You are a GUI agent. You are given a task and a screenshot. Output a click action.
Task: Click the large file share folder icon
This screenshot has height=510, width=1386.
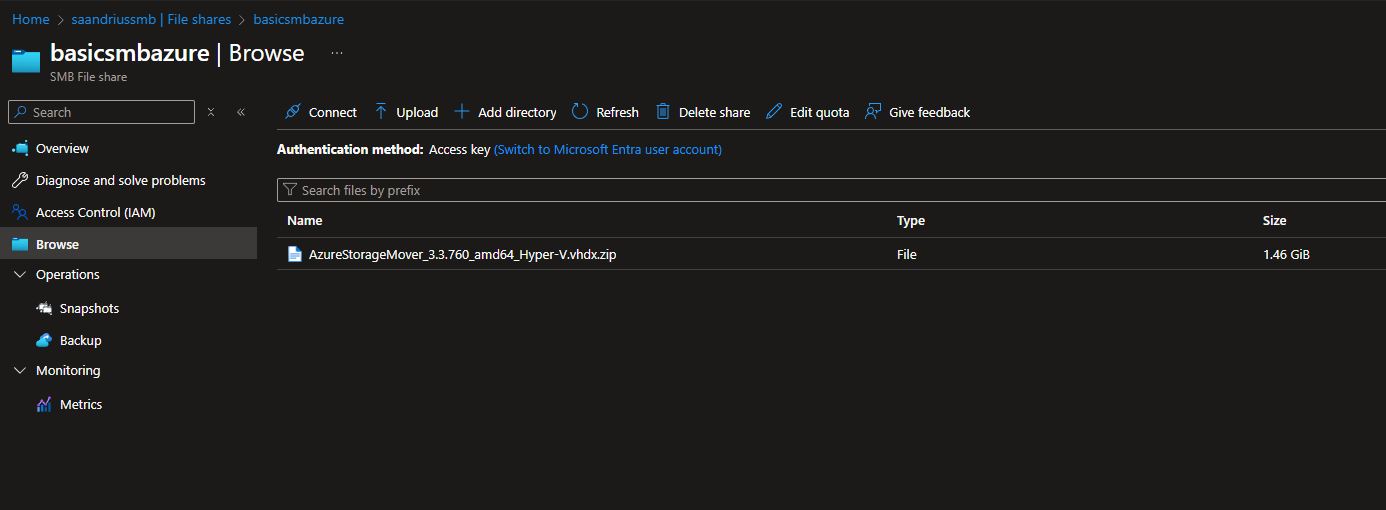(26, 60)
